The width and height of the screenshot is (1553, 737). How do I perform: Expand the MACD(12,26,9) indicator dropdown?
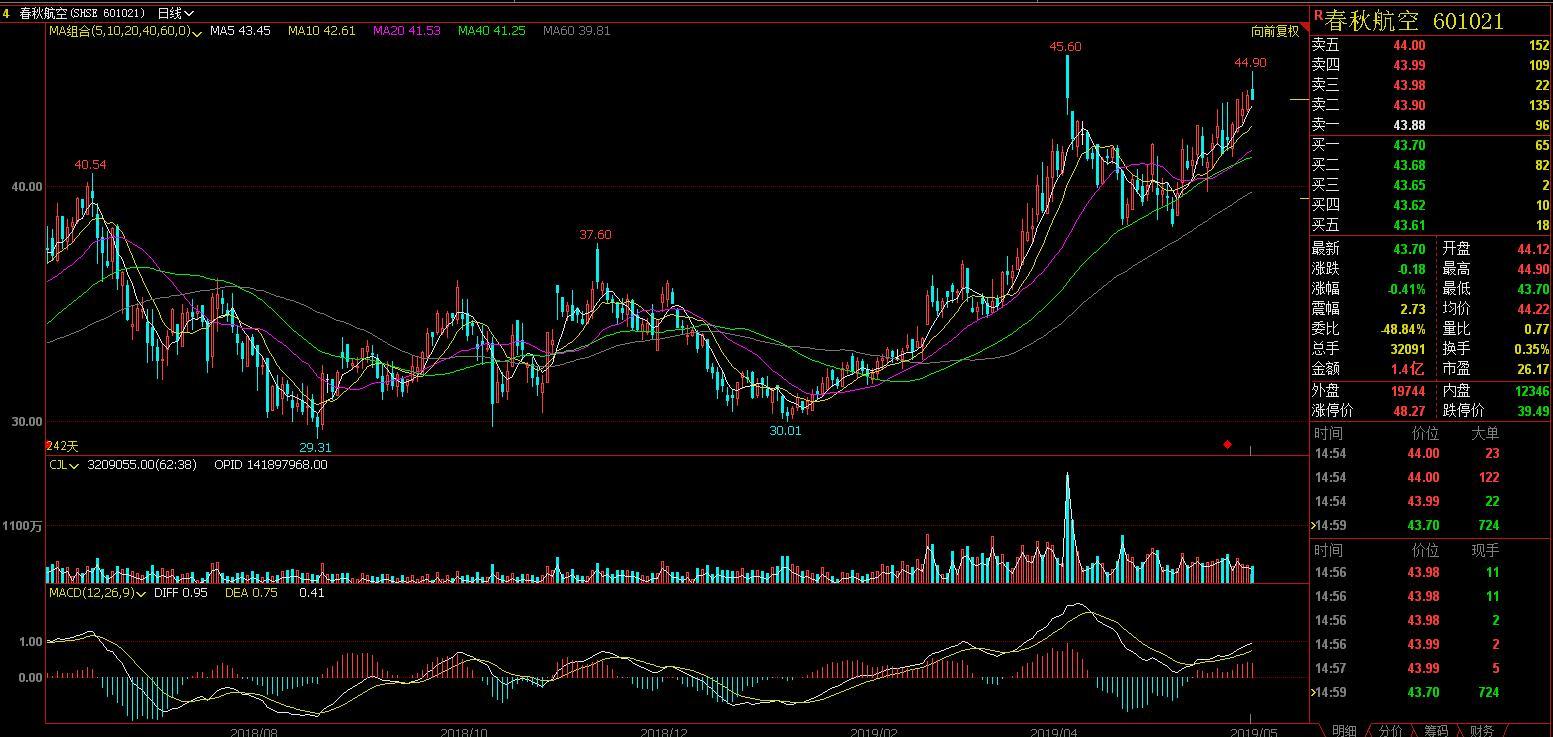coord(98,592)
